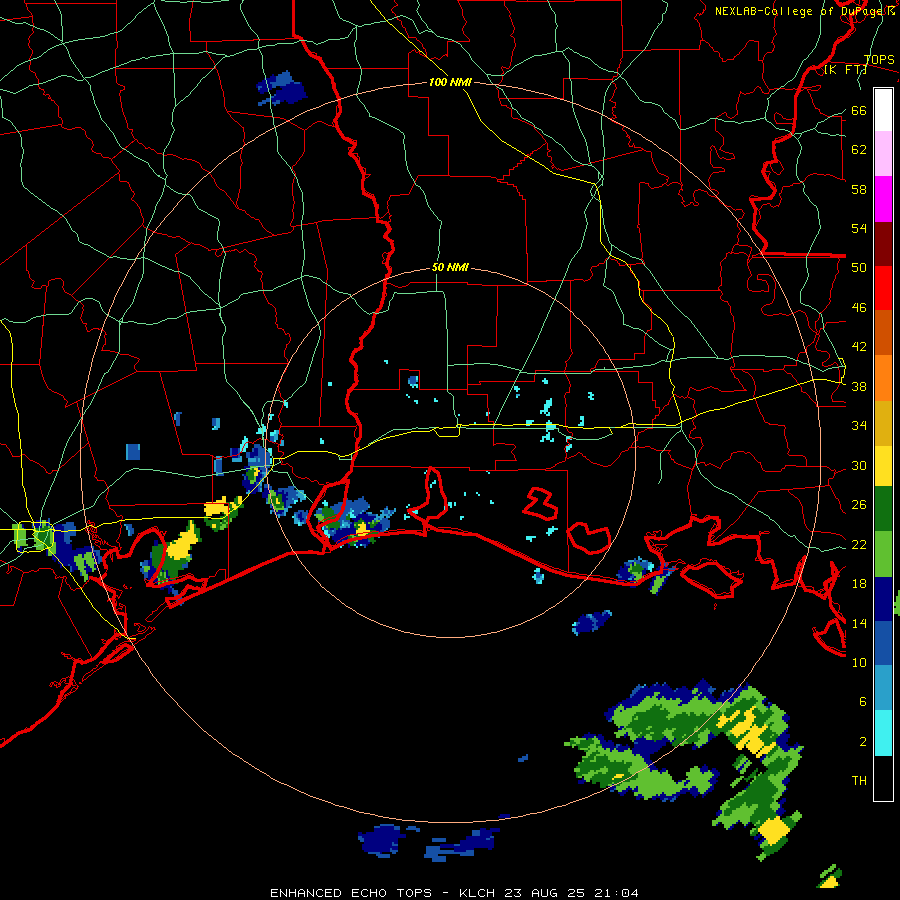Click the medium blue legend color band

[883, 643]
